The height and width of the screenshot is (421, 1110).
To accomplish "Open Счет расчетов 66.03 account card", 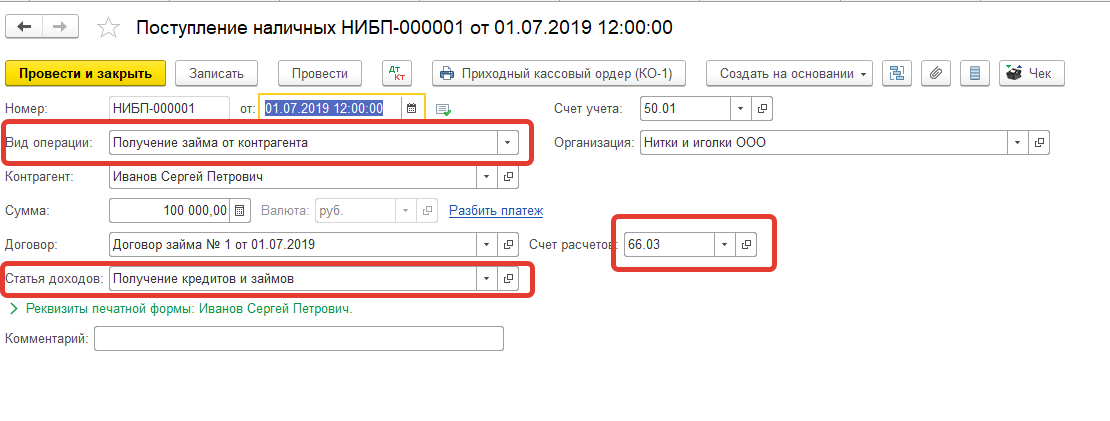I will click(x=745, y=245).
